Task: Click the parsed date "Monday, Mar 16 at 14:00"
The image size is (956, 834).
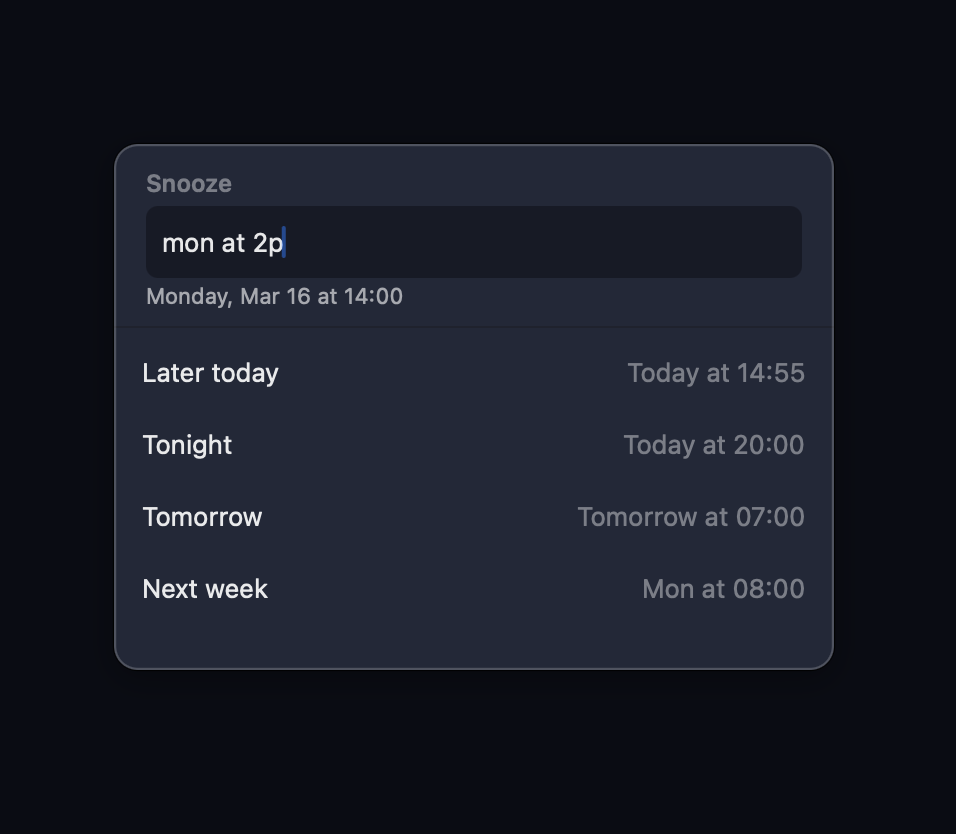Action: pos(274,296)
